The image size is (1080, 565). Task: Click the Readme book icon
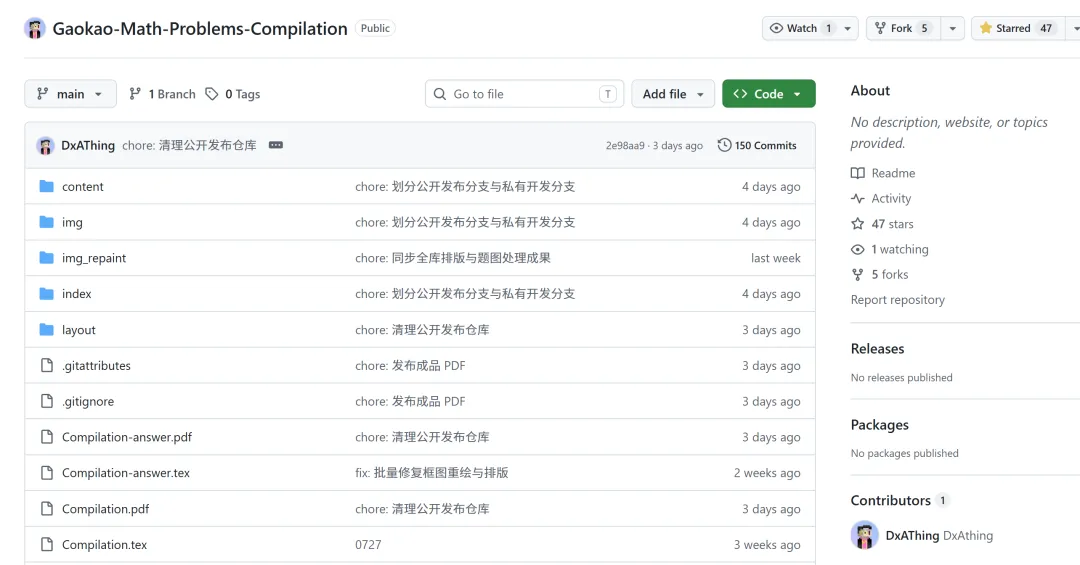[x=858, y=173]
